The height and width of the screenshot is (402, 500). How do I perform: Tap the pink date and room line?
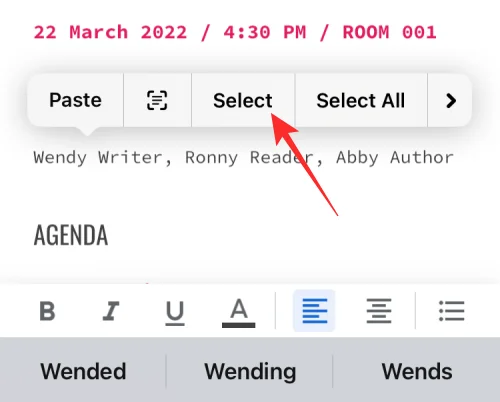click(x=235, y=32)
